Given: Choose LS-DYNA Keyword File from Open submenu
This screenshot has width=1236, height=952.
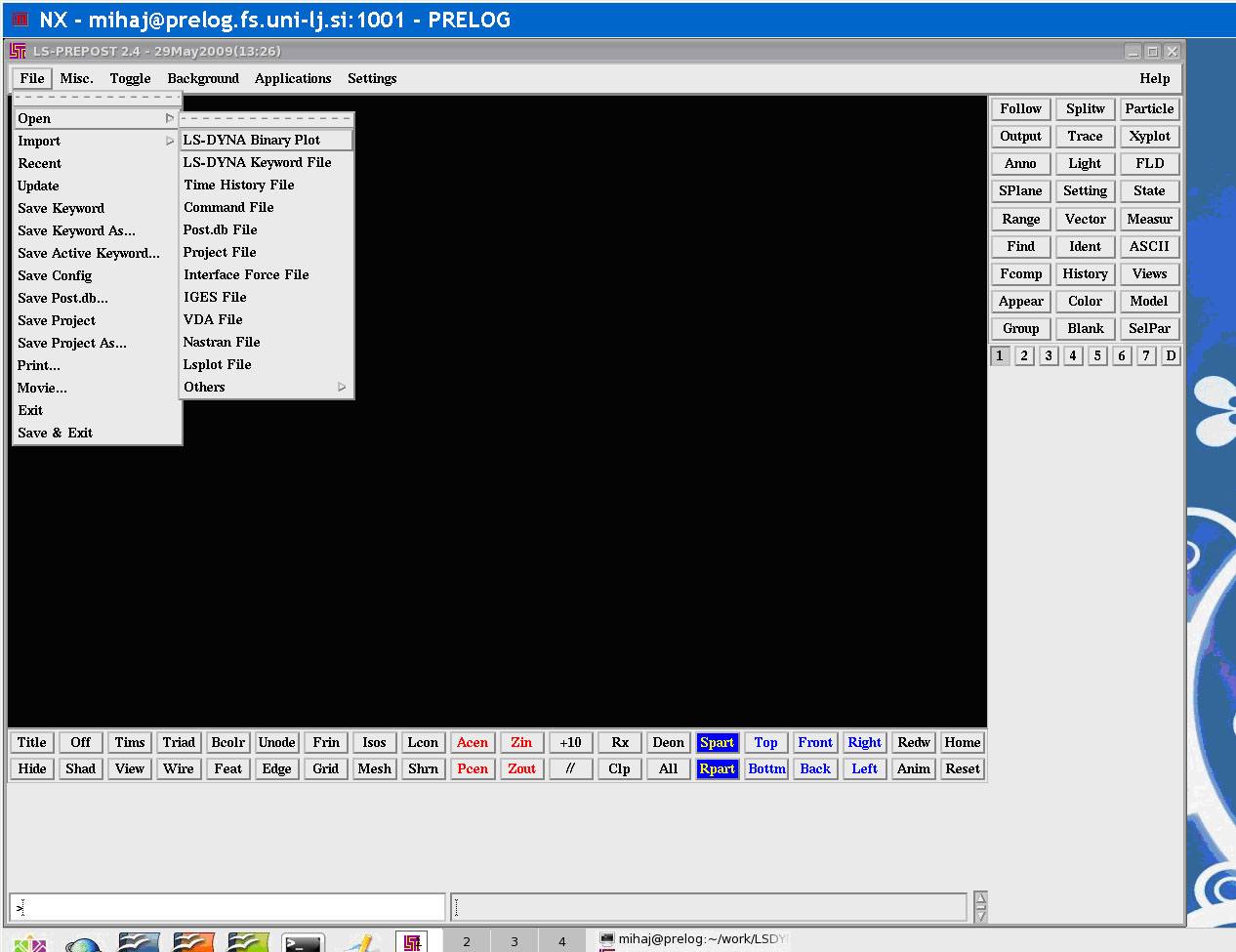Looking at the screenshot, I should [258, 162].
